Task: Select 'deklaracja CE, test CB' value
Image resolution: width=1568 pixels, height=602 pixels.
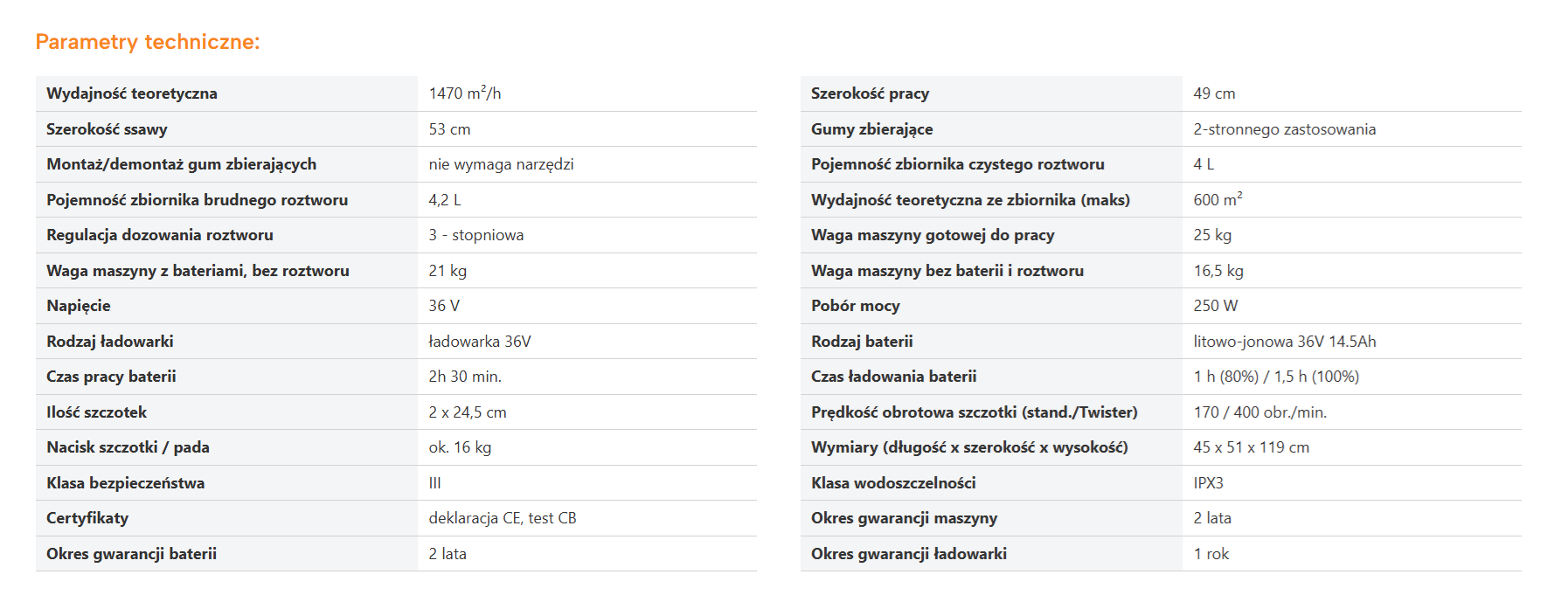Action: coord(503,518)
